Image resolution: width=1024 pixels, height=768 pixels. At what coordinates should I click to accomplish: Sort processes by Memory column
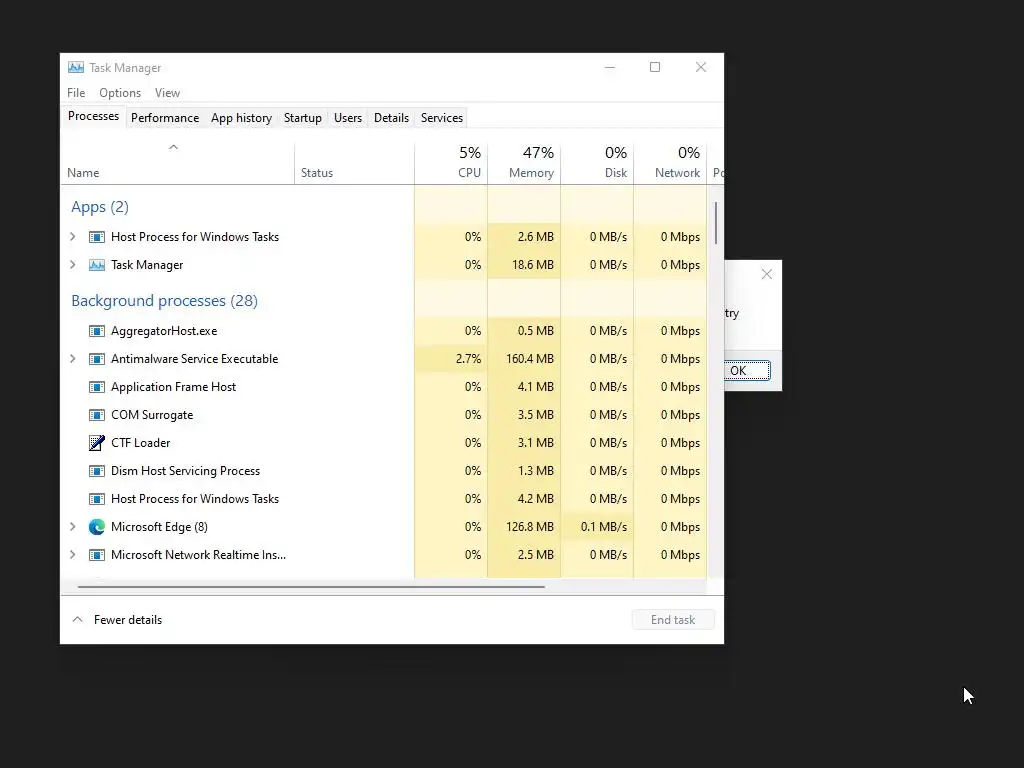[524, 163]
